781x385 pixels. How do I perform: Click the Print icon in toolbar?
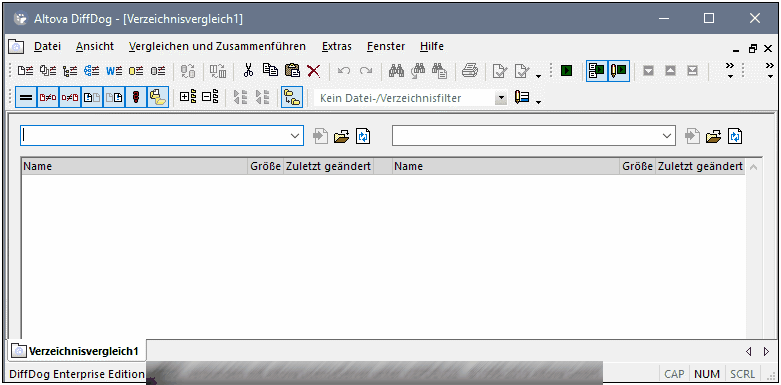[469, 71]
